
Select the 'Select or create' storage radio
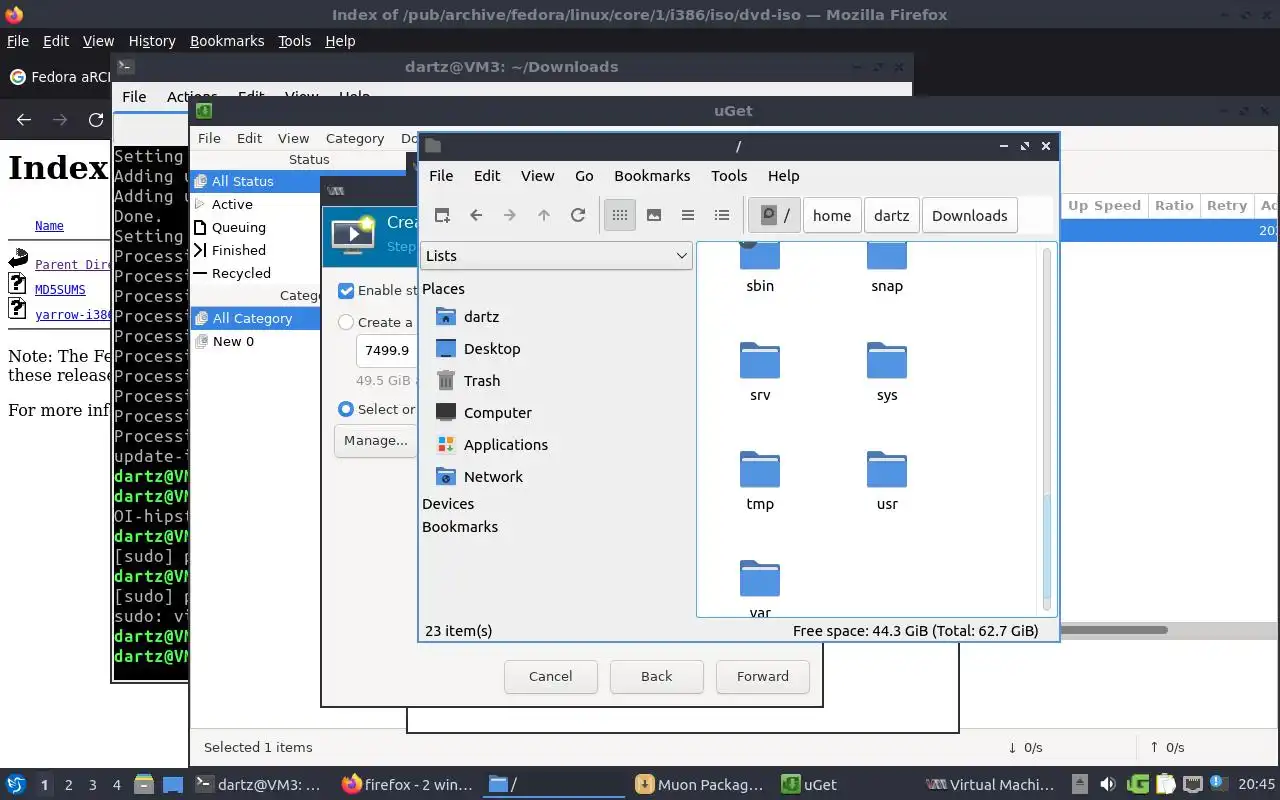[346, 409]
